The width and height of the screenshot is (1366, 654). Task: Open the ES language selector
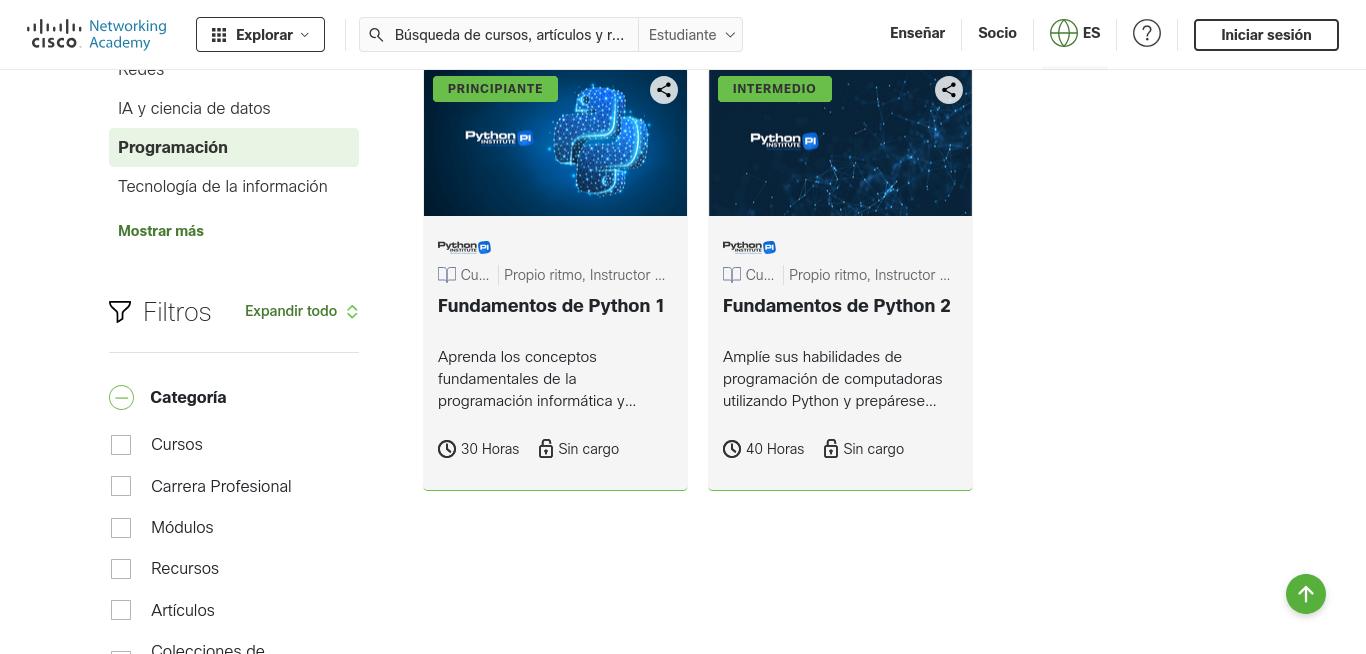(x=1091, y=33)
